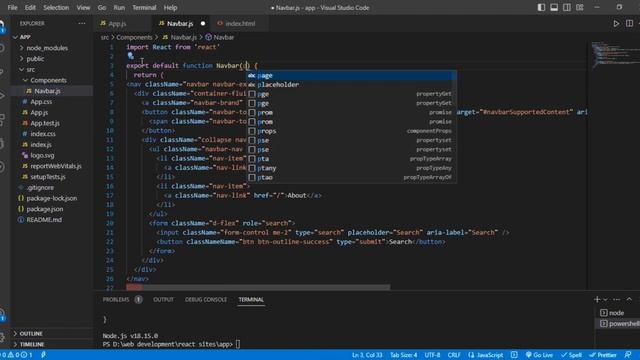Viewport: 640px width, 360px height.
Task: Choose the 'ptao' snippet suggestion
Action: 351,178
